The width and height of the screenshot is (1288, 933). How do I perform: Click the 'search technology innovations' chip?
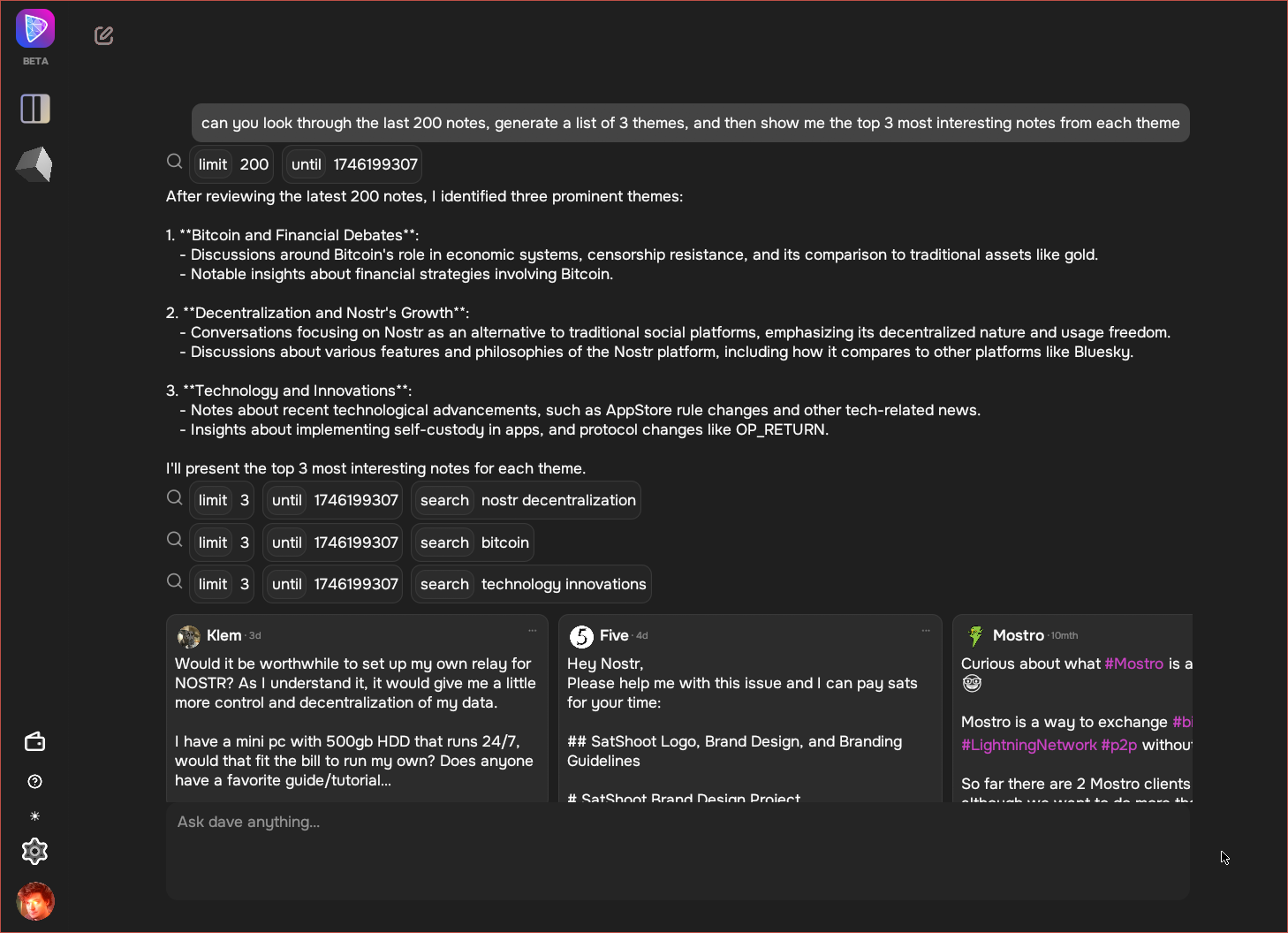click(x=532, y=584)
